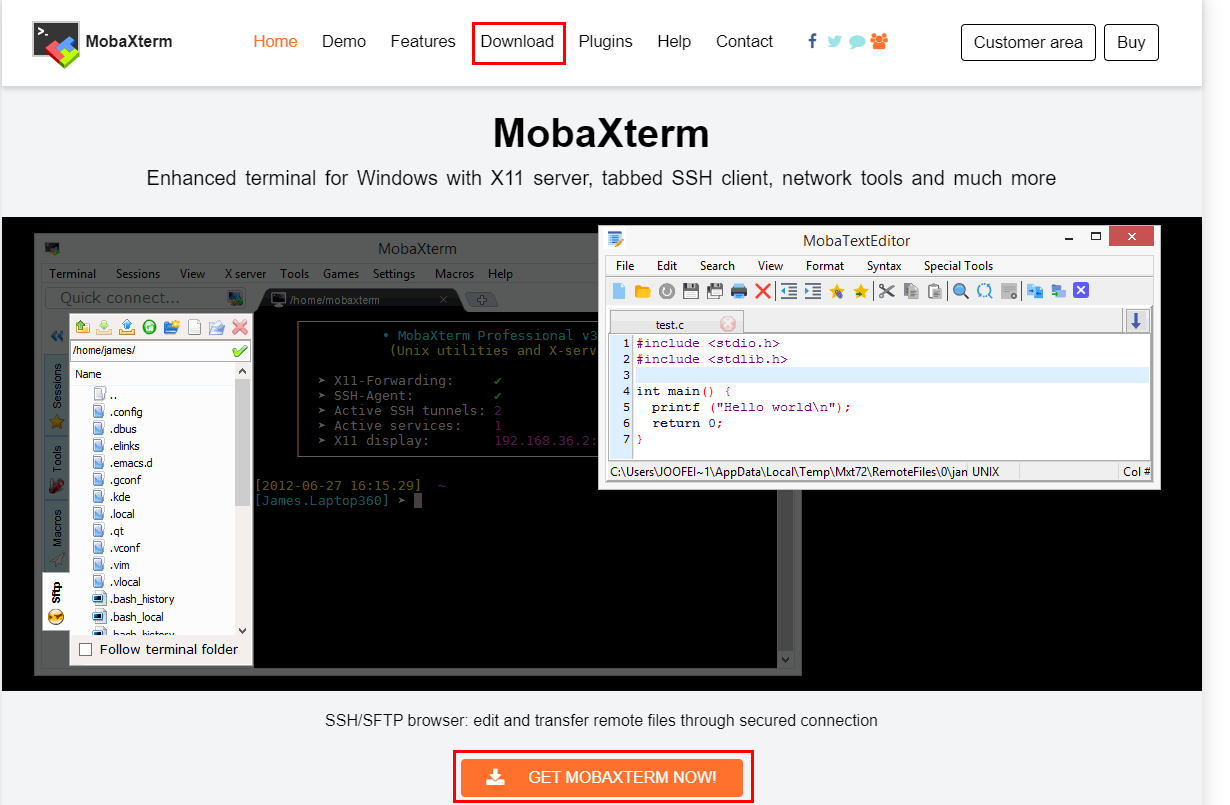Switch to the Sftp side tab
This screenshot has height=805, width=1230.
click(x=56, y=601)
